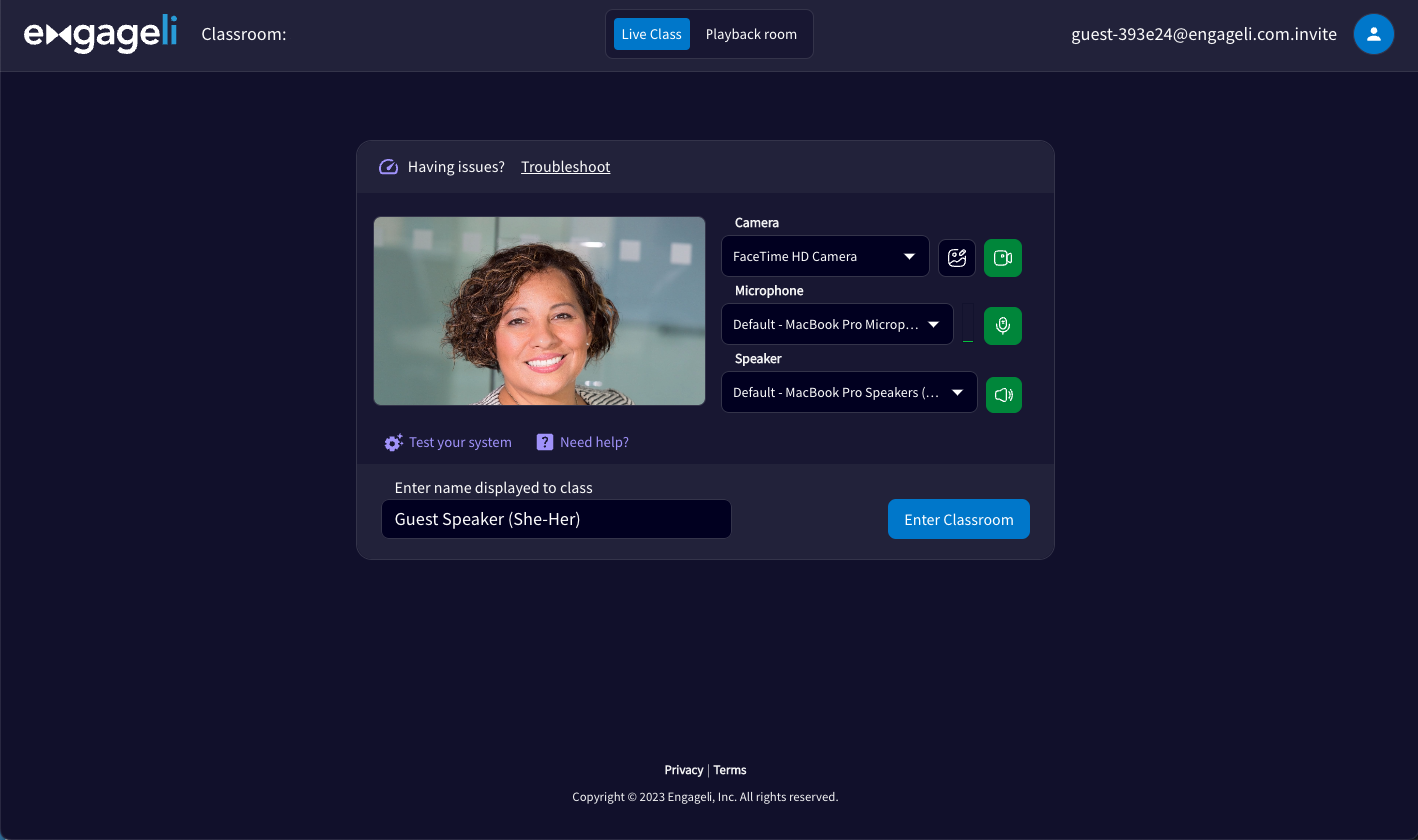
Task: Click the Classroom: label in header
Action: pyautogui.click(x=244, y=34)
